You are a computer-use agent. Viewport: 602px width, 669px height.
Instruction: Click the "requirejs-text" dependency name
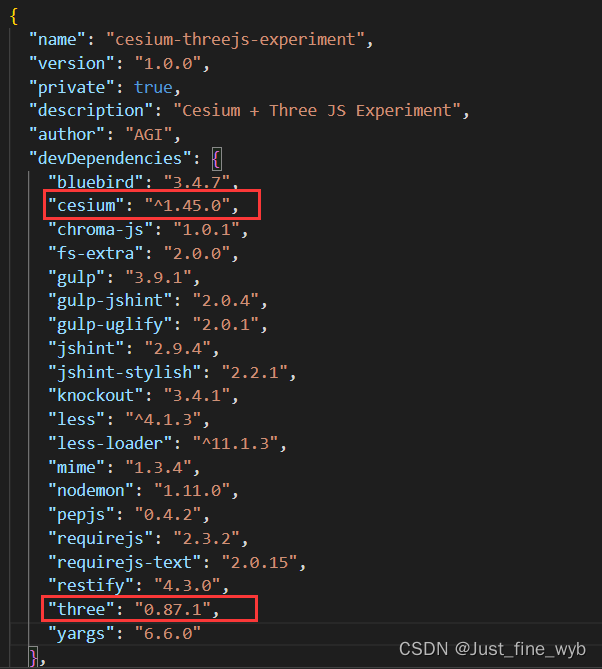tap(125, 563)
